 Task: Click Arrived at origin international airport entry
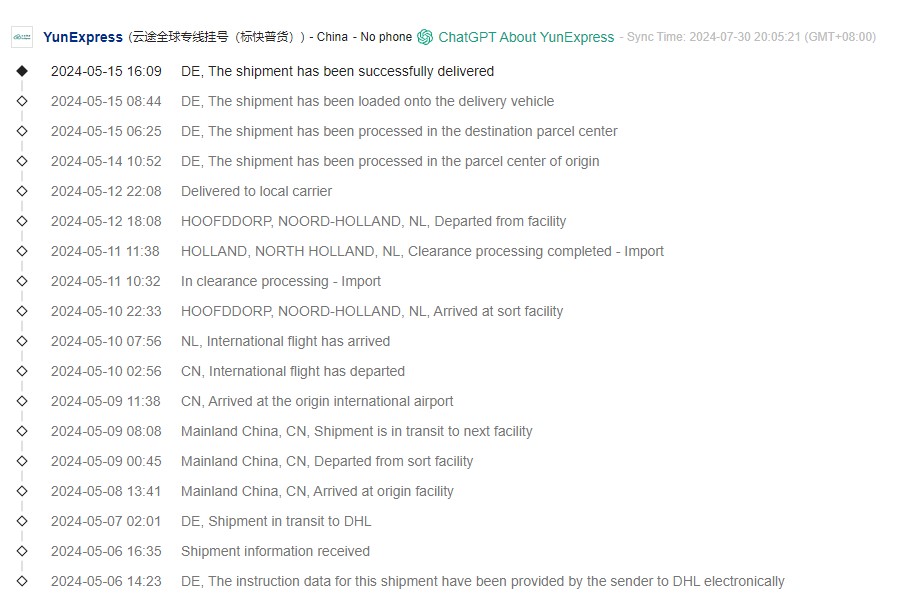click(x=317, y=401)
